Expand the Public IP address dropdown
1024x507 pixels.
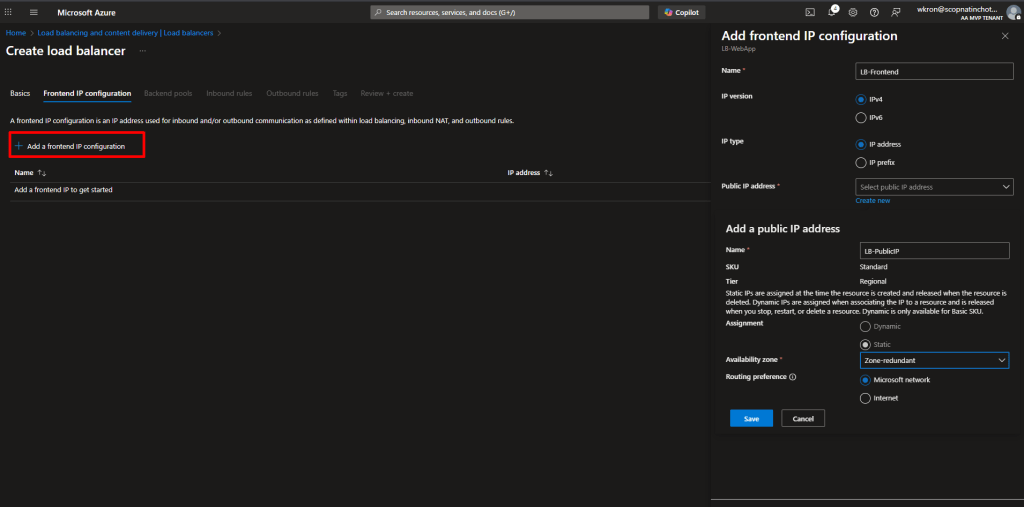click(x=934, y=187)
